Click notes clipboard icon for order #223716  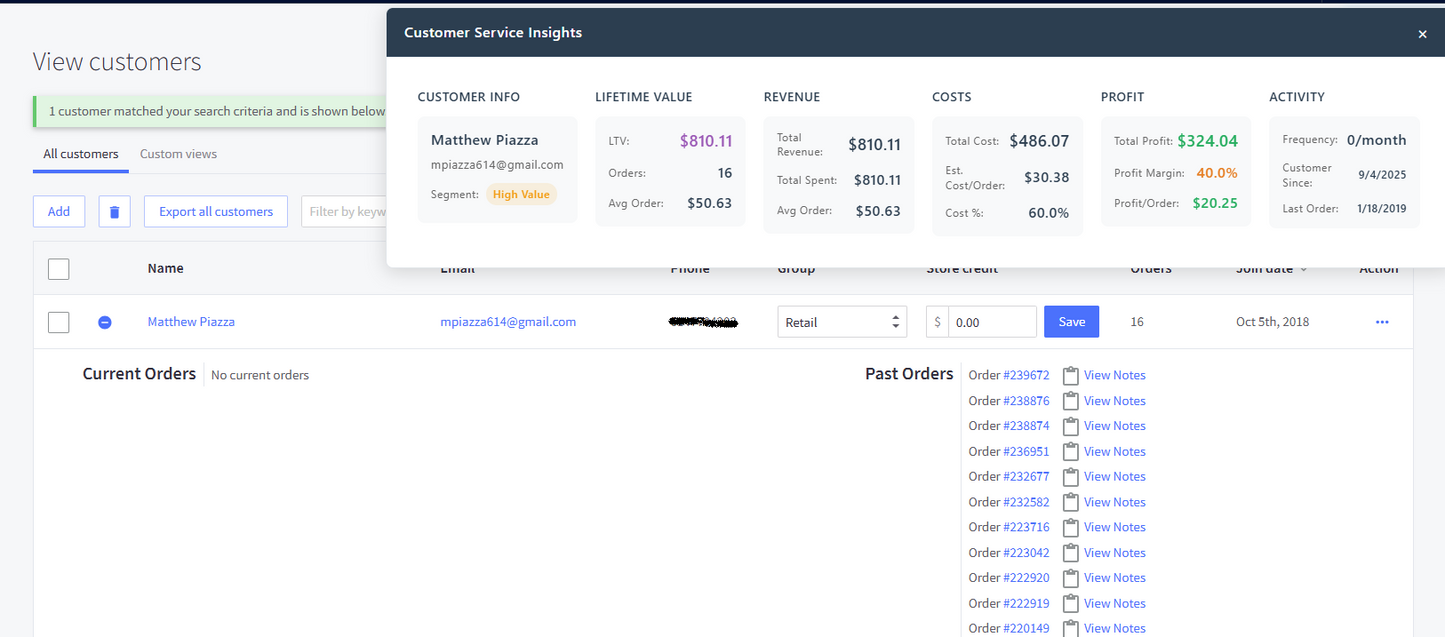tap(1071, 527)
